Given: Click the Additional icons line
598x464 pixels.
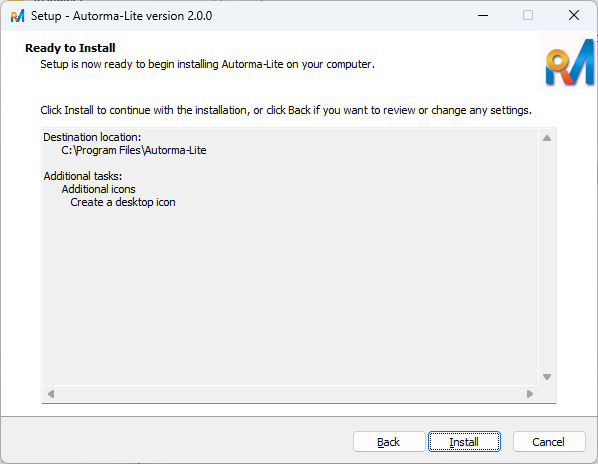Looking at the screenshot, I should click(98, 189).
